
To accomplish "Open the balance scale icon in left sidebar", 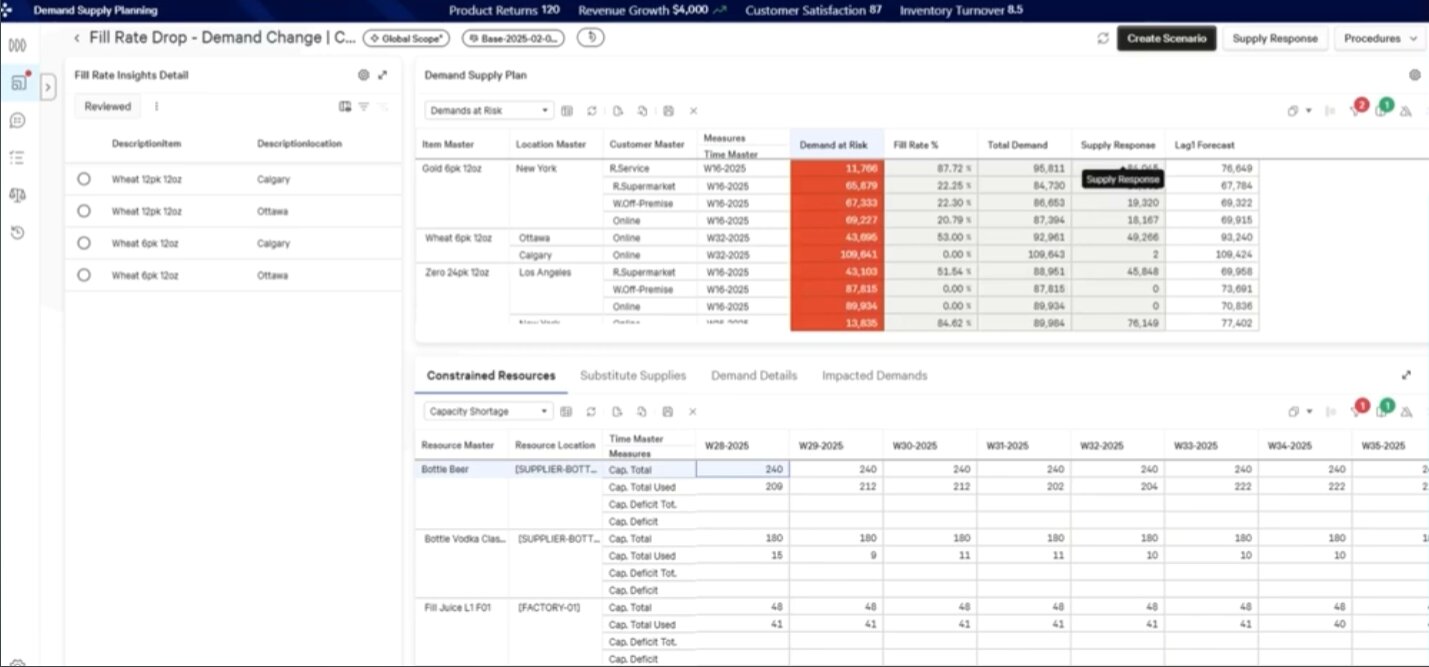I will coord(18,195).
